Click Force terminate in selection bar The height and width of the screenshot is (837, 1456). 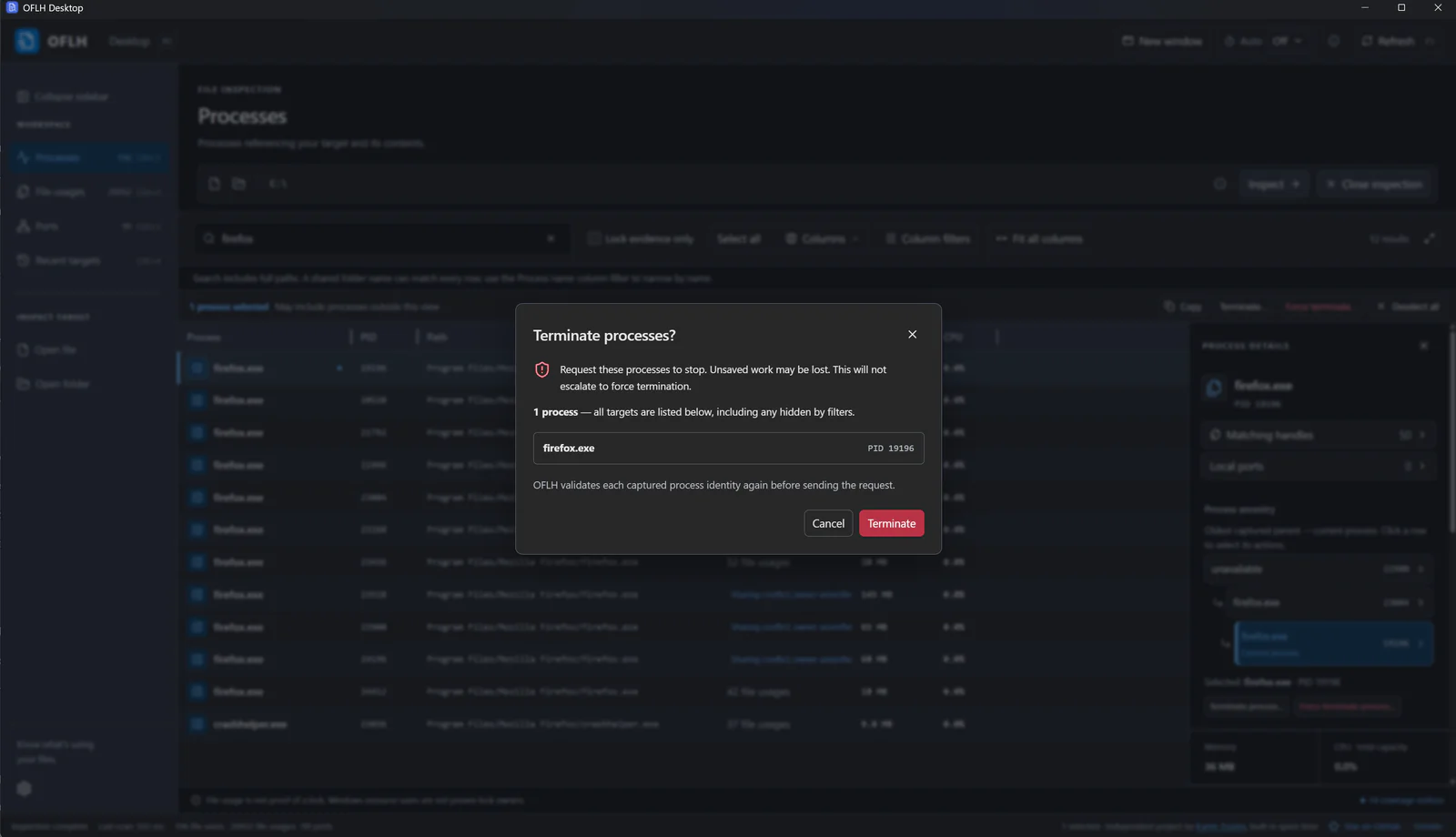click(x=1318, y=307)
